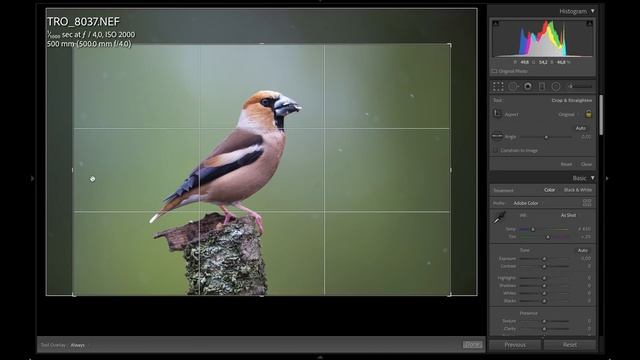Click the Clarity slider handle
640x360 pixels.
(x=544, y=329)
